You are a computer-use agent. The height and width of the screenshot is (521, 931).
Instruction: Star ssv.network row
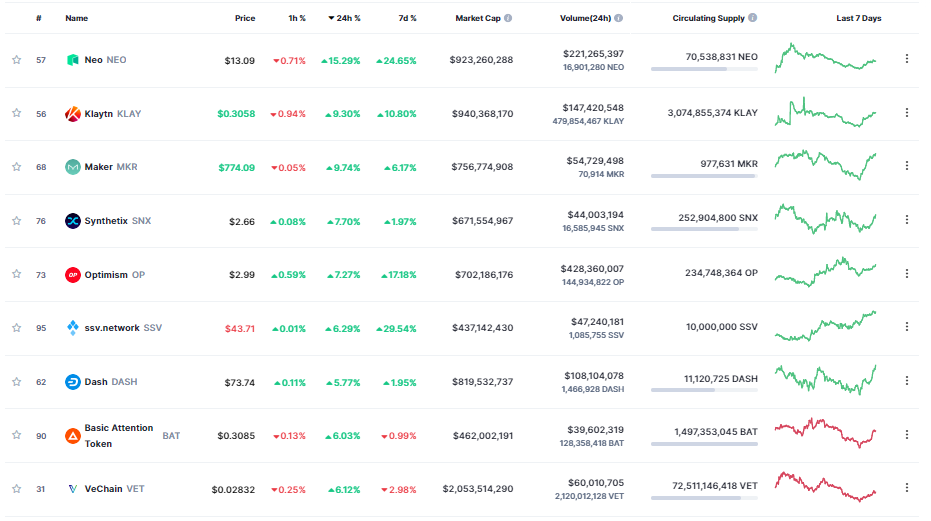pos(17,327)
